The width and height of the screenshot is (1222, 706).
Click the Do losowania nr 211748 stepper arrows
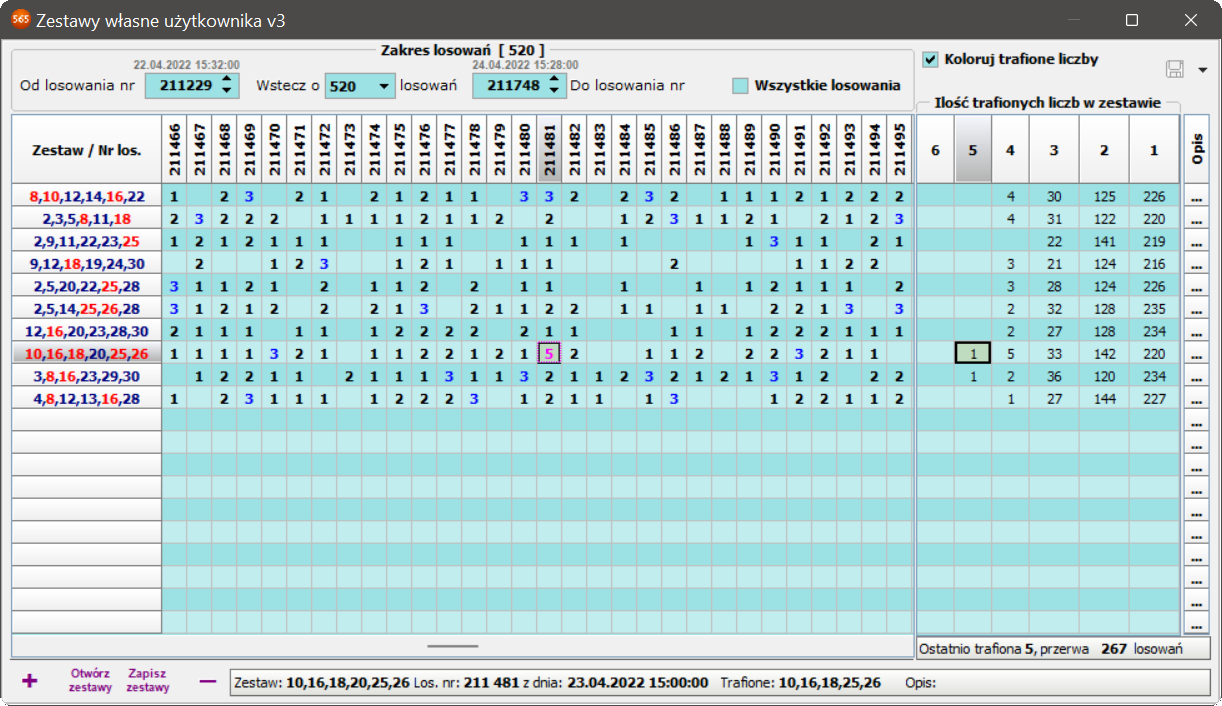(555, 86)
